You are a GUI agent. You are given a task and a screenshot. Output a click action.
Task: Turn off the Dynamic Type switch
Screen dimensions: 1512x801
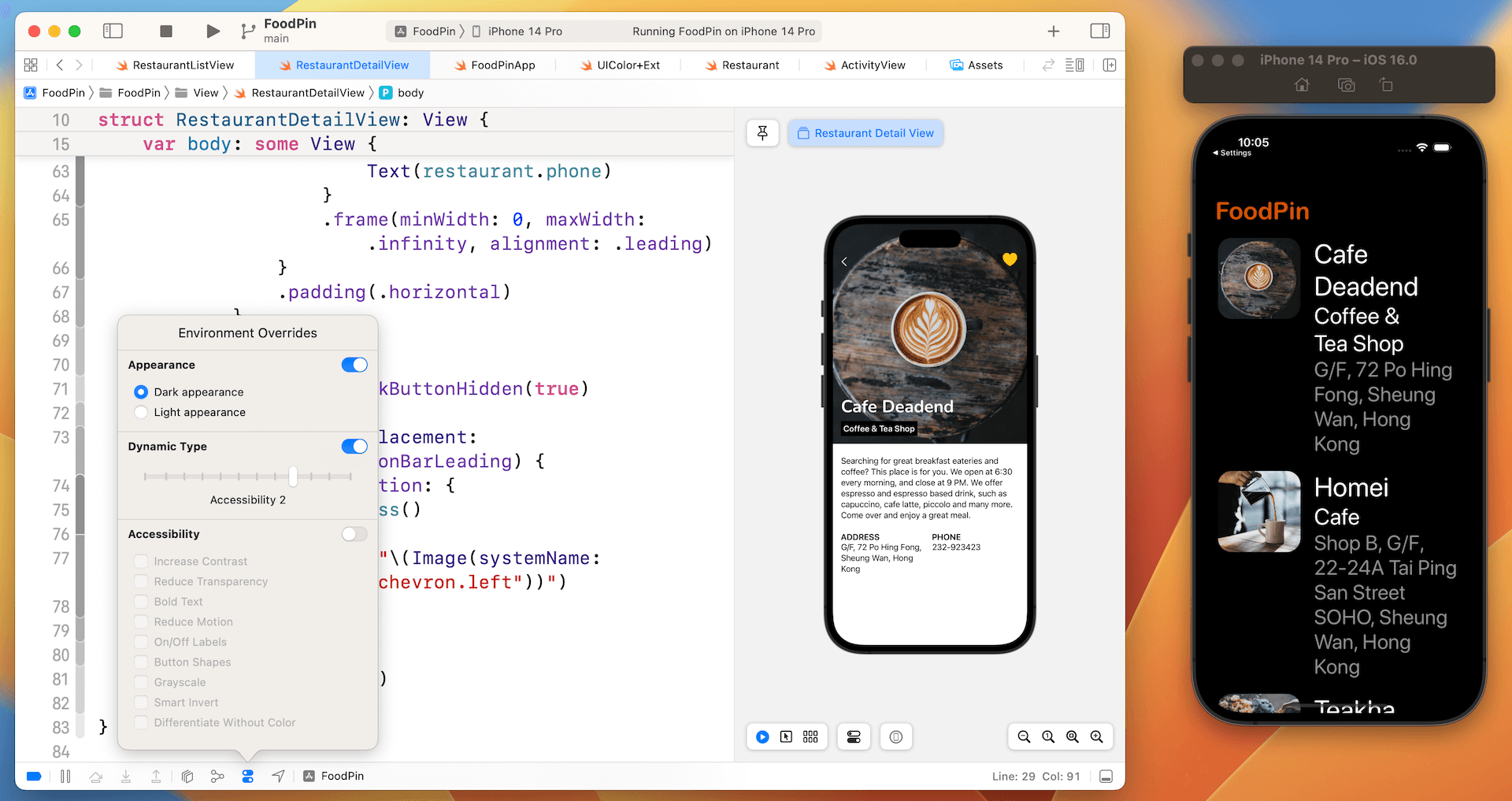(354, 447)
